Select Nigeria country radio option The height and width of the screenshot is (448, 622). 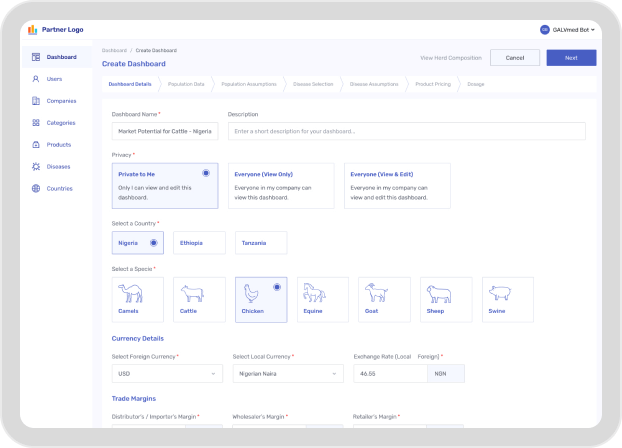(153, 242)
